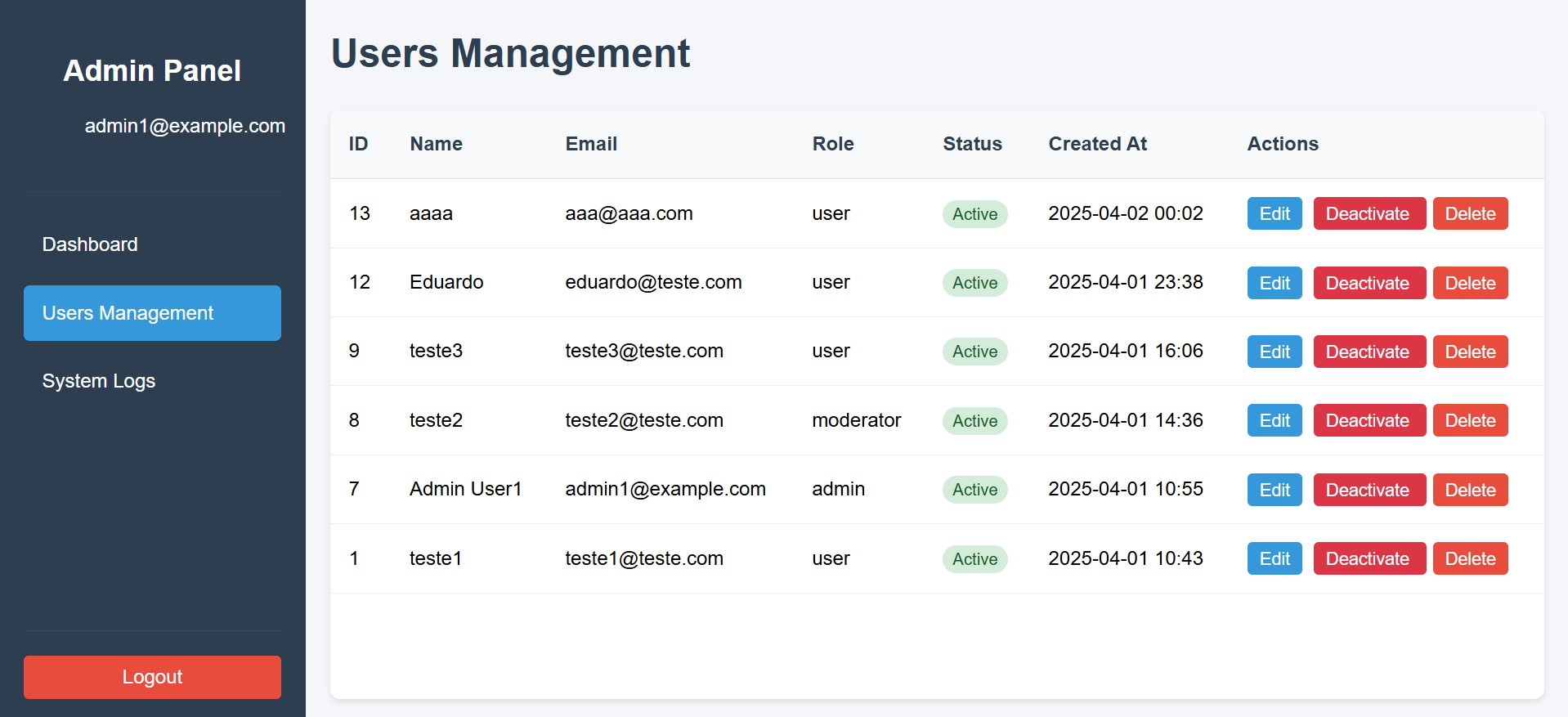Image resolution: width=1568 pixels, height=717 pixels.
Task: Open the Dashboard page in sidebar
Action: pos(90,244)
